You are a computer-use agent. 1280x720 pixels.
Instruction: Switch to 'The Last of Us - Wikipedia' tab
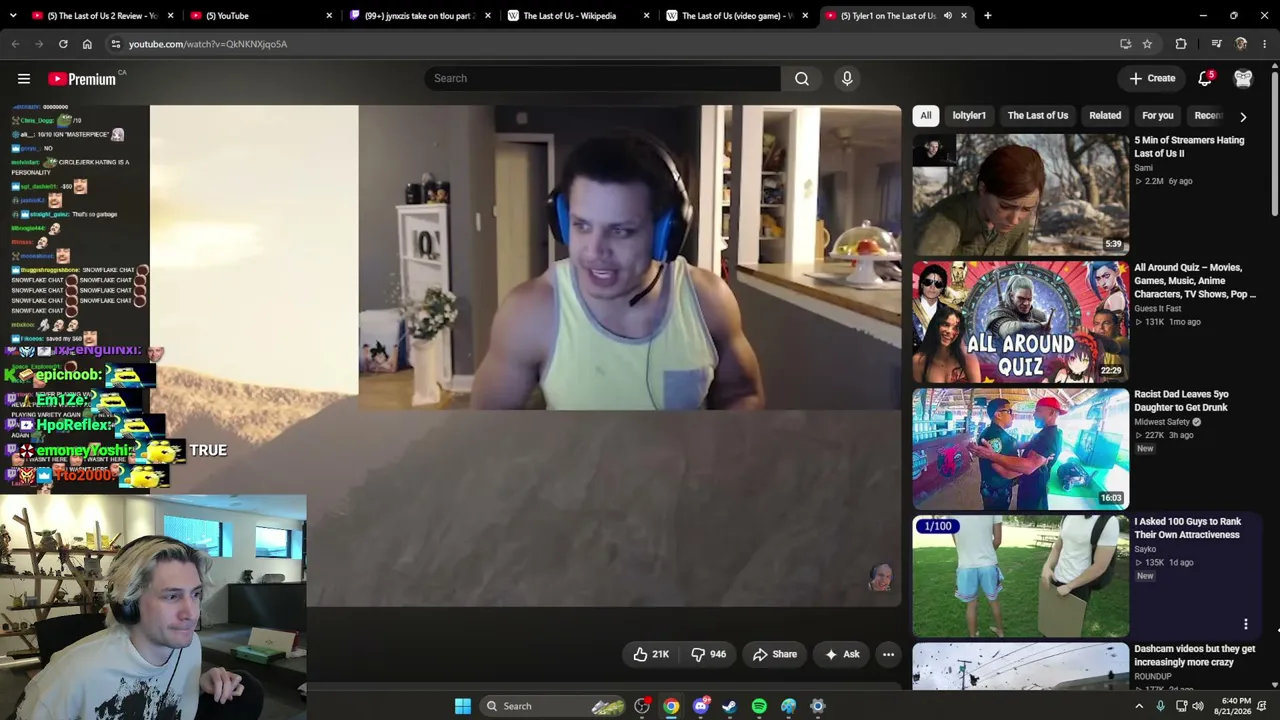point(578,16)
